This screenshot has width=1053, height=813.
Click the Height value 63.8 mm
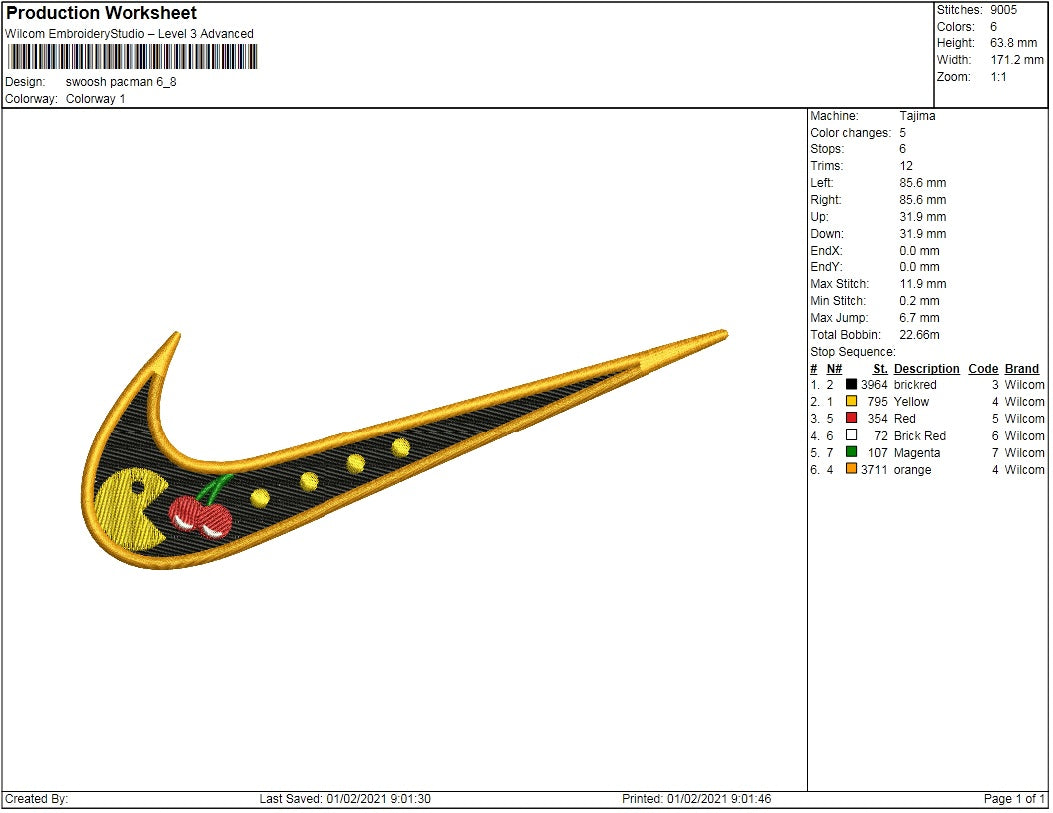[1016, 44]
